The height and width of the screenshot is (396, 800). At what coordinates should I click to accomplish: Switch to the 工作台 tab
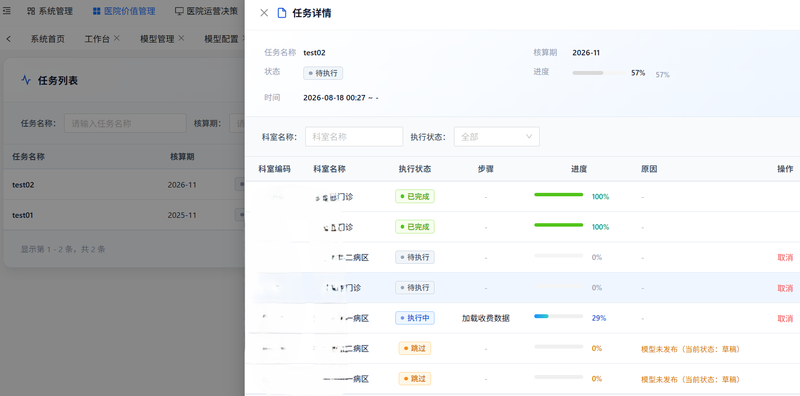pos(97,39)
